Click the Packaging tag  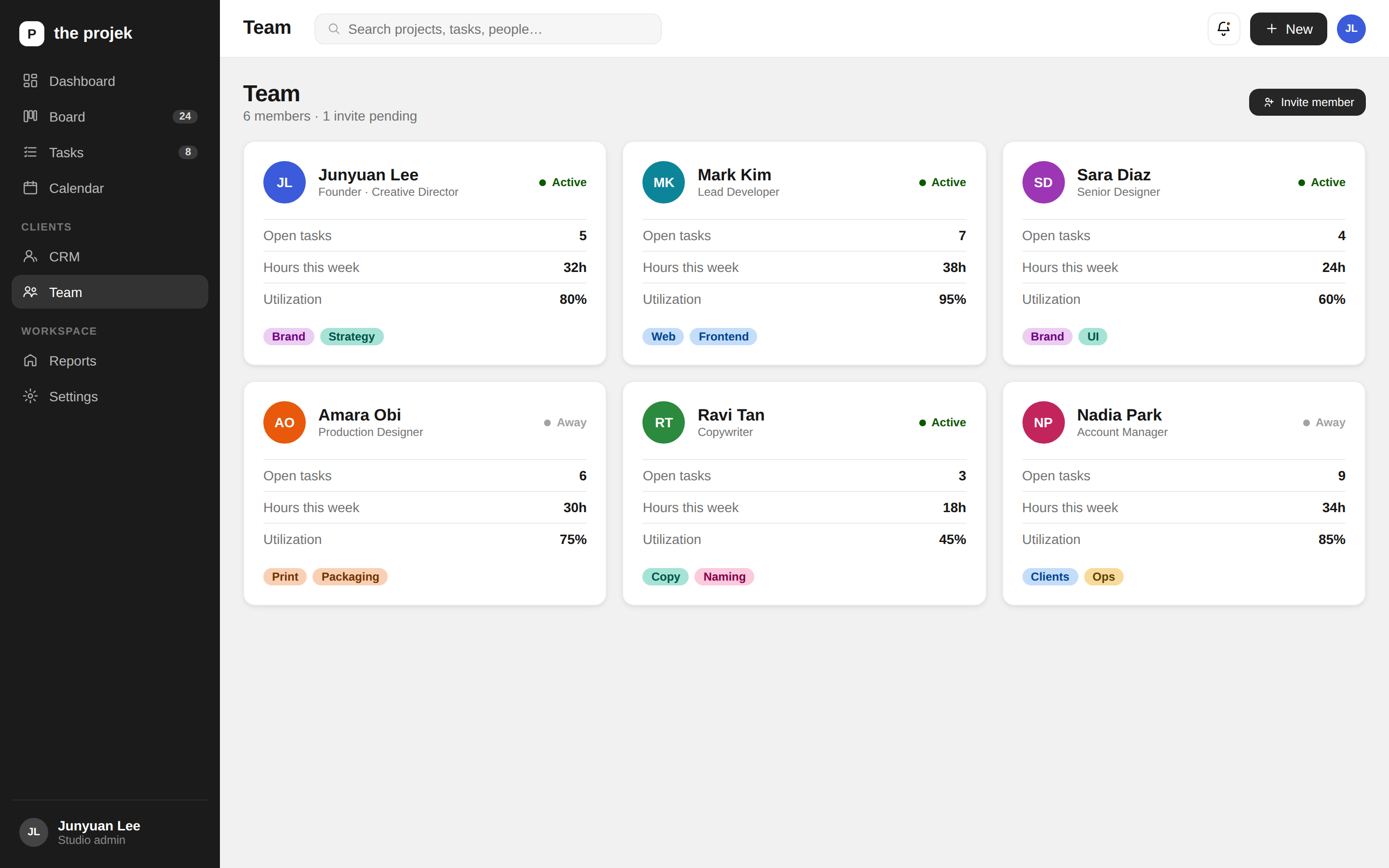pyautogui.click(x=350, y=576)
